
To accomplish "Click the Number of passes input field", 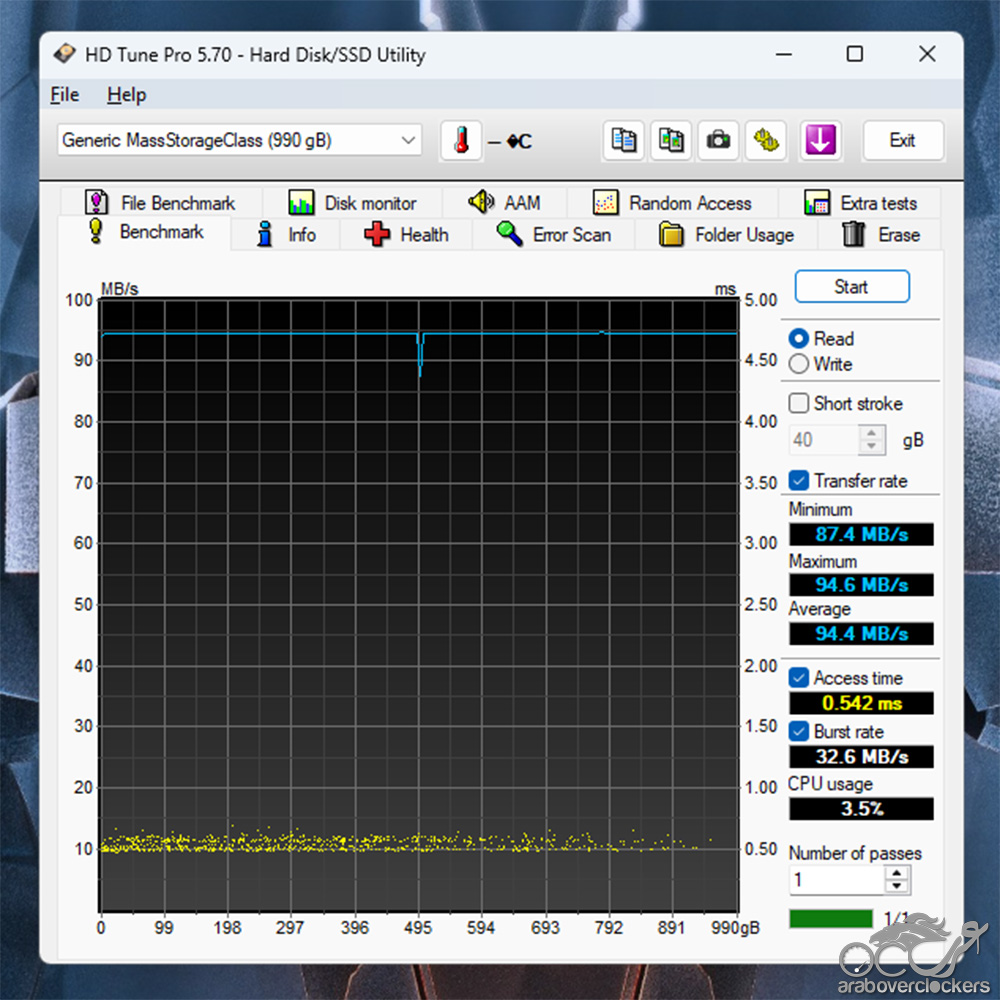I will click(x=836, y=880).
